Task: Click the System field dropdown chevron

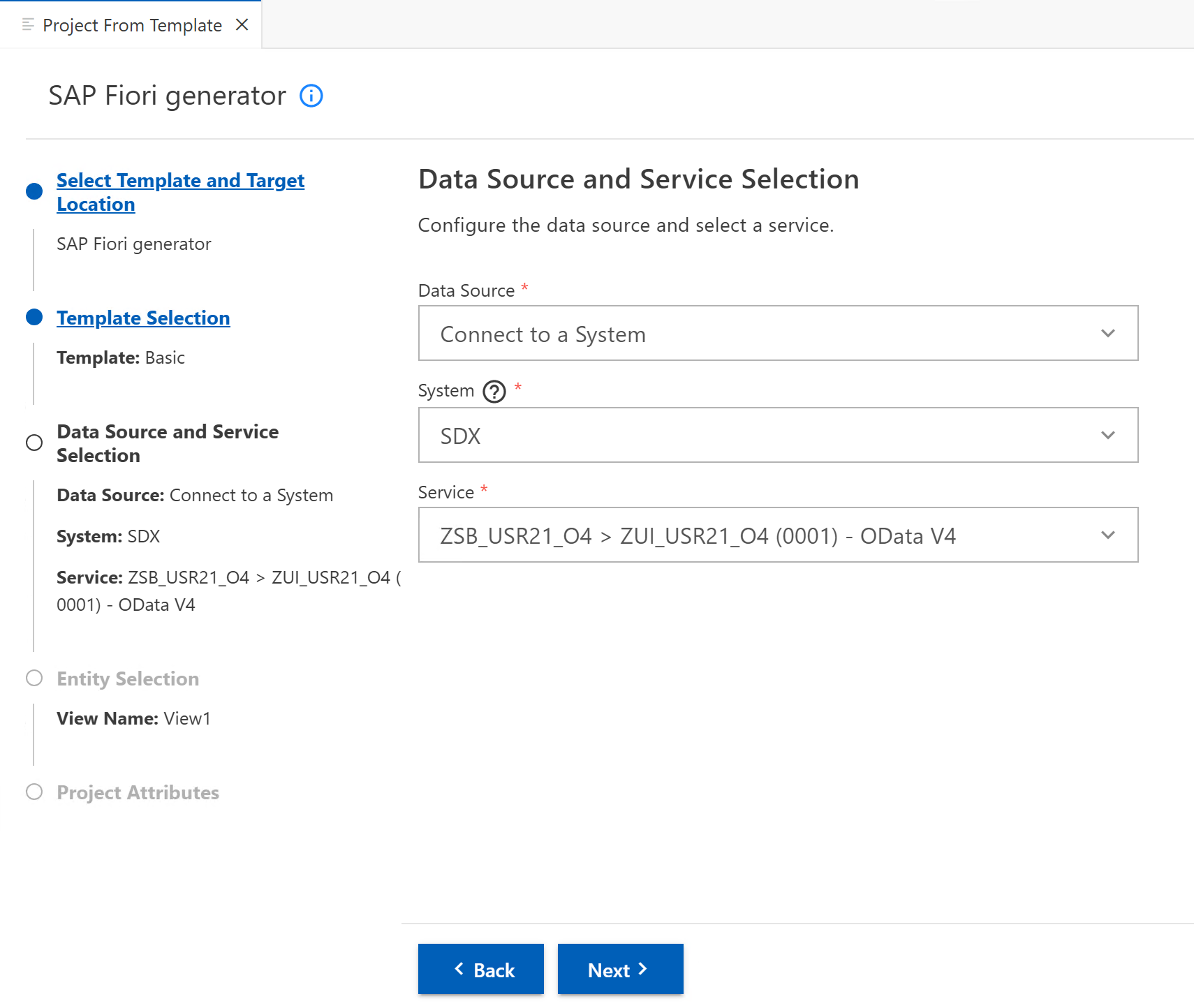Action: pyautogui.click(x=1108, y=434)
